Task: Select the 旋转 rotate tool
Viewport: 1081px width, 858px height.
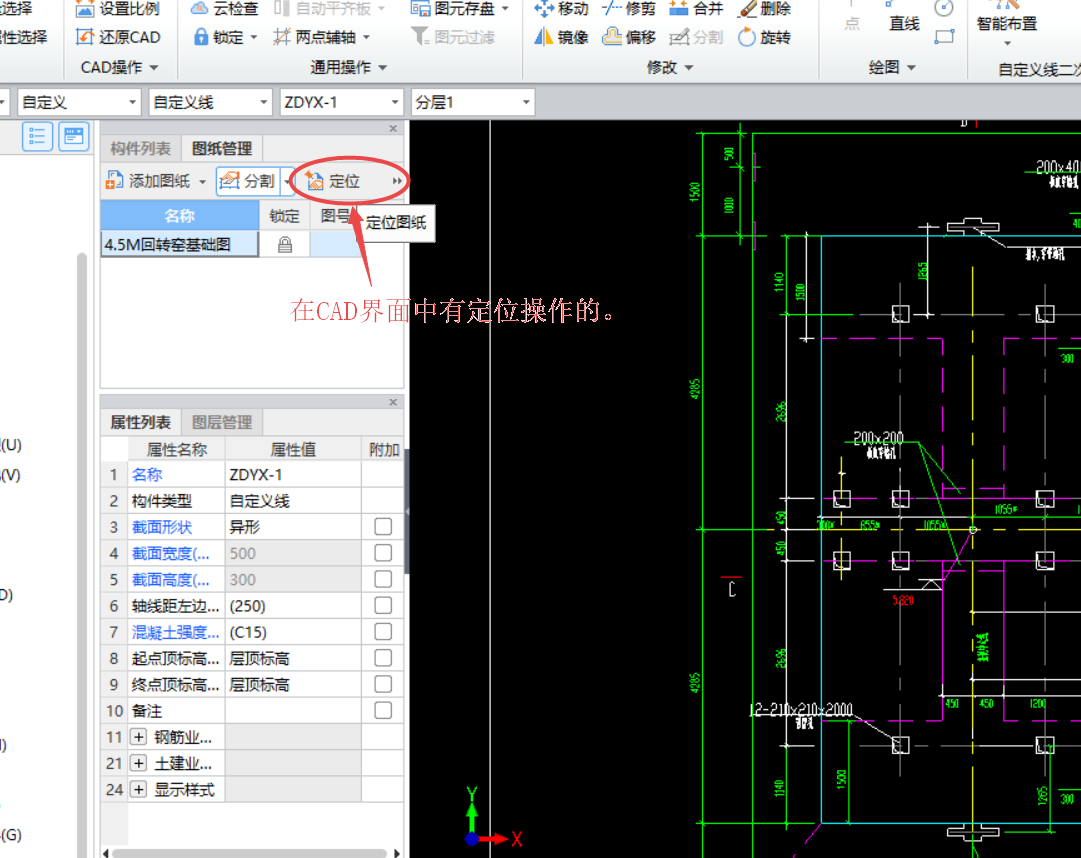Action: coord(764,37)
